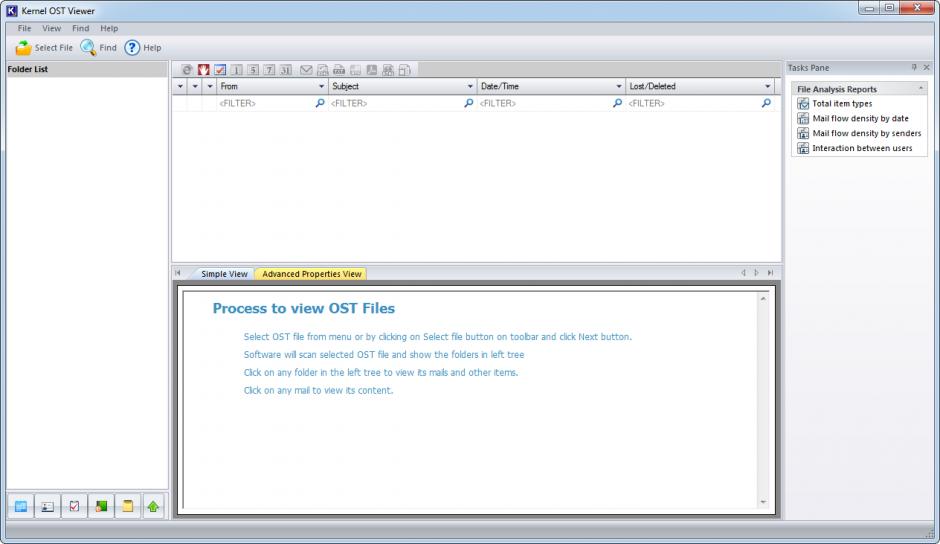Click preview pane scrollbar down arrow
940x544 pixels.
(763, 502)
